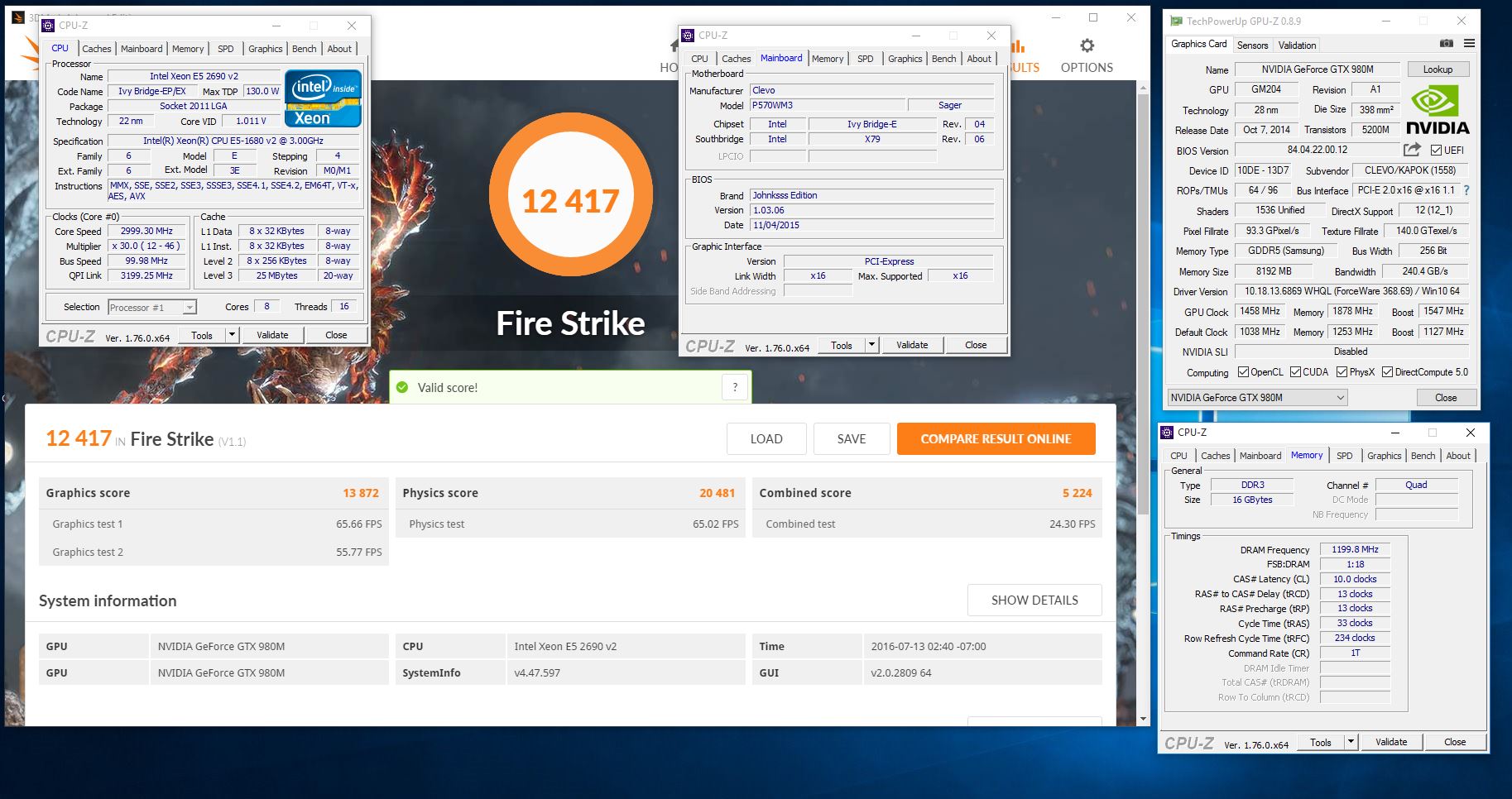Click the GPU-Z BIOS share/export icon
The height and width of the screenshot is (799, 1512).
pyautogui.click(x=1412, y=150)
